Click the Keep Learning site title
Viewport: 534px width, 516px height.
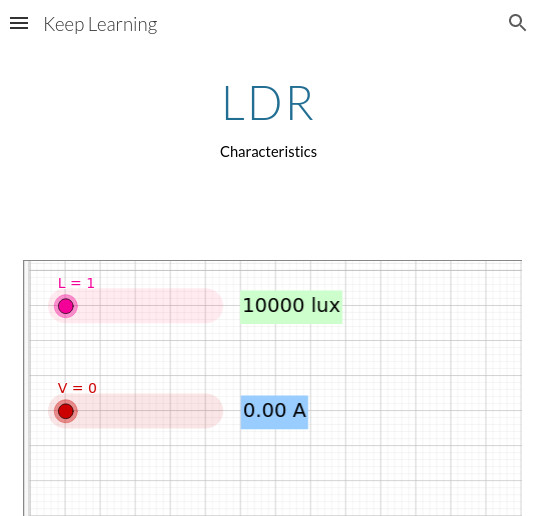(x=100, y=25)
